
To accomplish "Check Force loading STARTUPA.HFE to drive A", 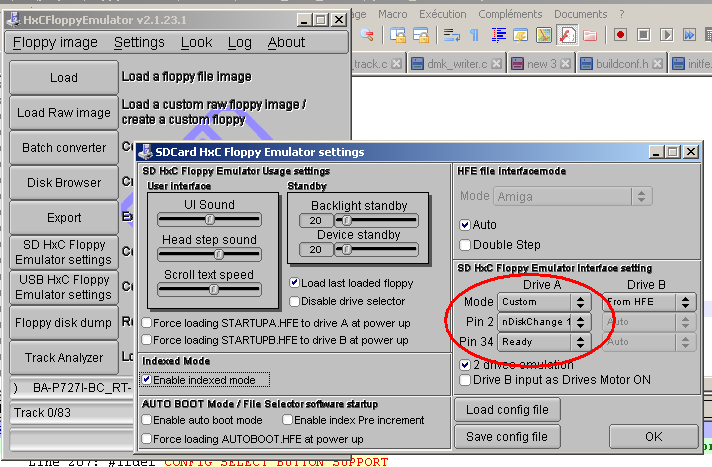I will [x=147, y=323].
